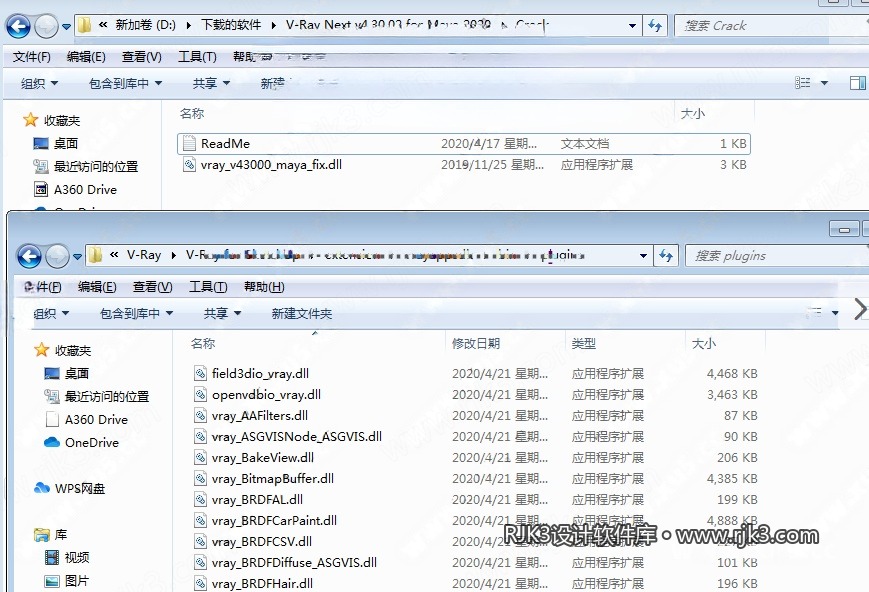
Task: Select vray_BakeView.dll file name
Action: (x=263, y=457)
